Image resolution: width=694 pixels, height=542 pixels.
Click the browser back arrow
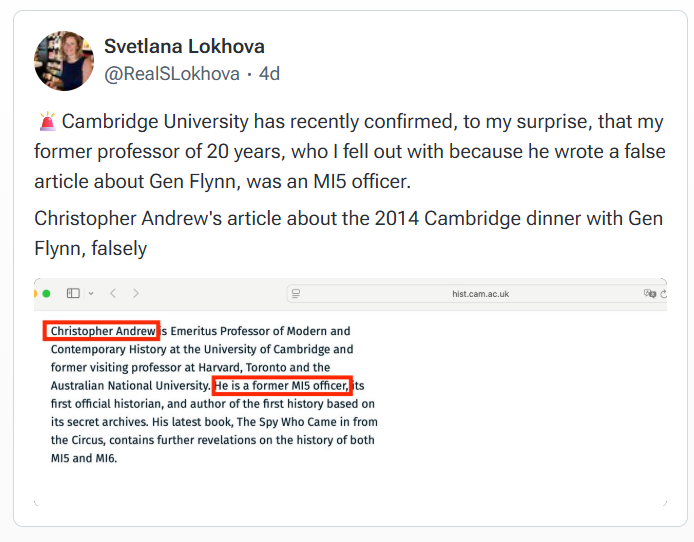(113, 293)
